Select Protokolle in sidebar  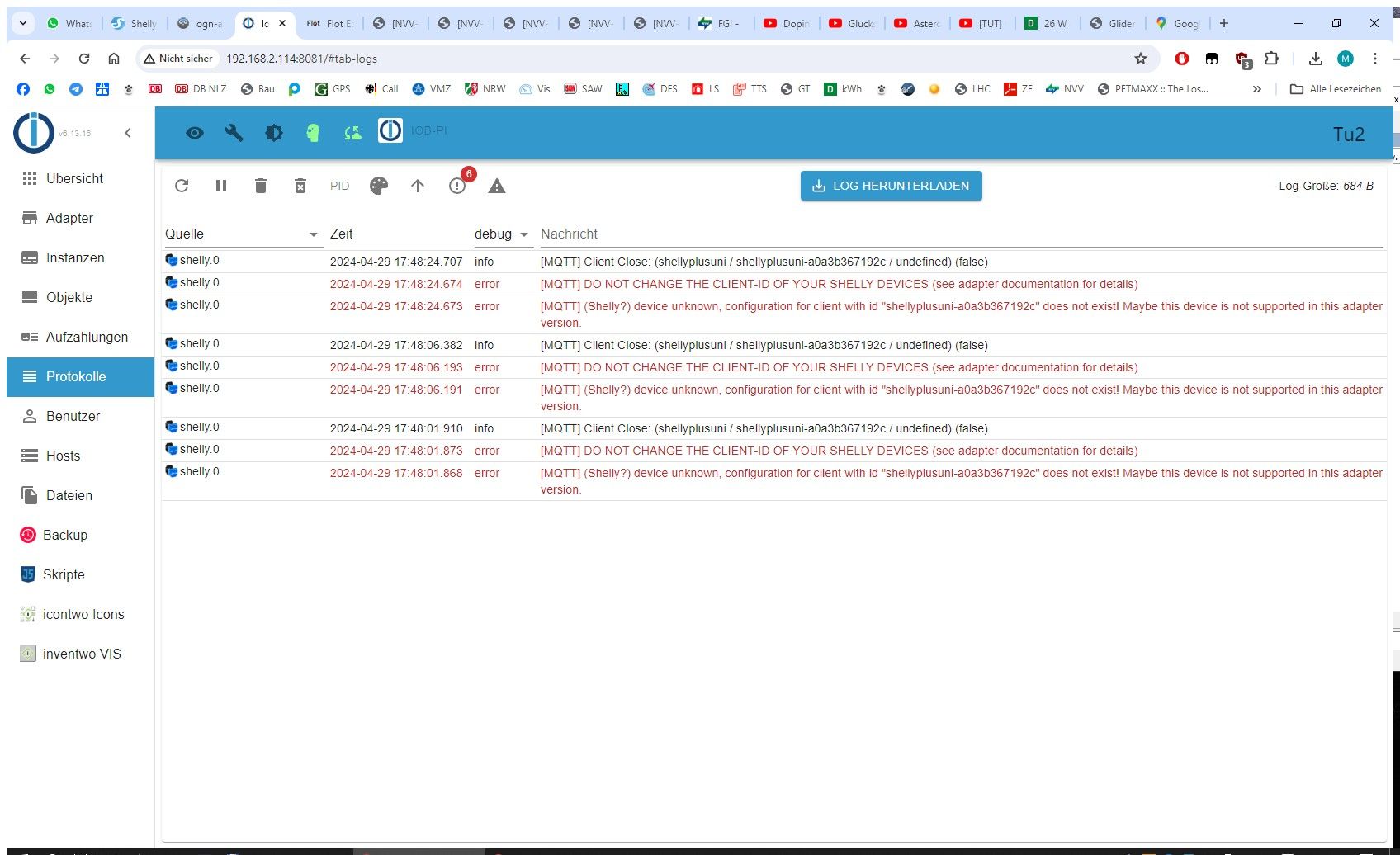pyautogui.click(x=80, y=376)
